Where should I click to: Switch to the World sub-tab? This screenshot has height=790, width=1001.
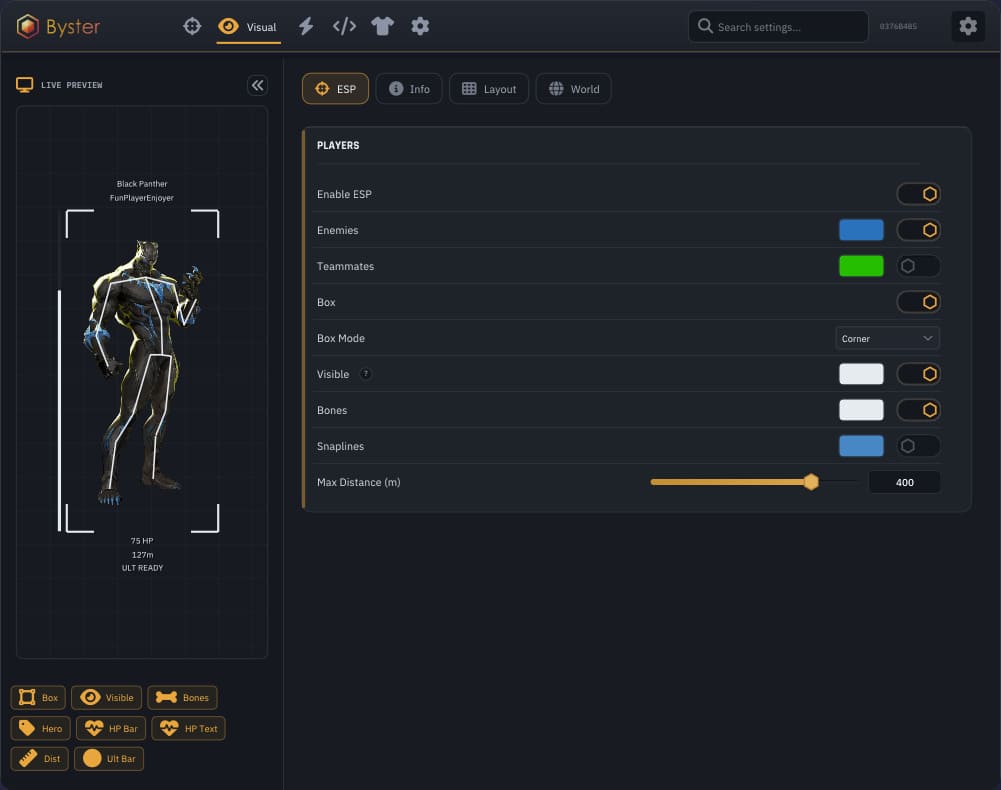click(574, 89)
